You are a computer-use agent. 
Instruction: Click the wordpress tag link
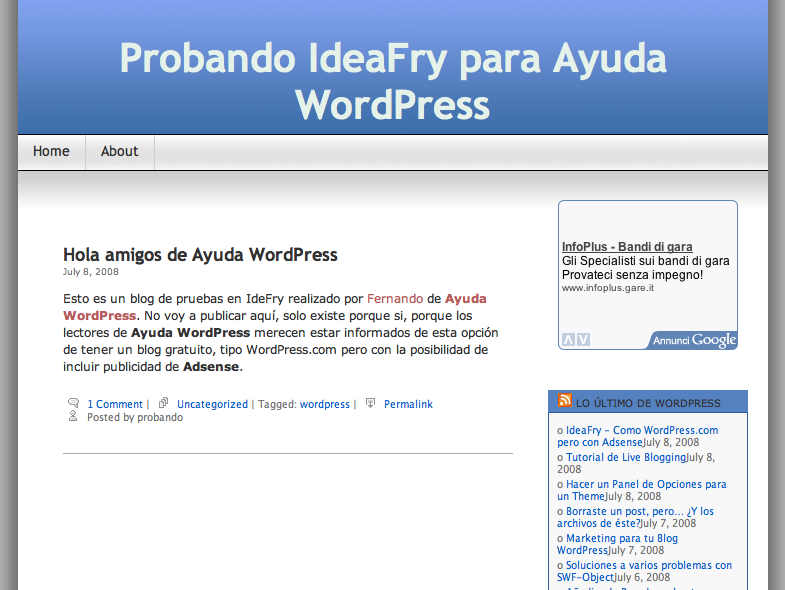point(325,404)
